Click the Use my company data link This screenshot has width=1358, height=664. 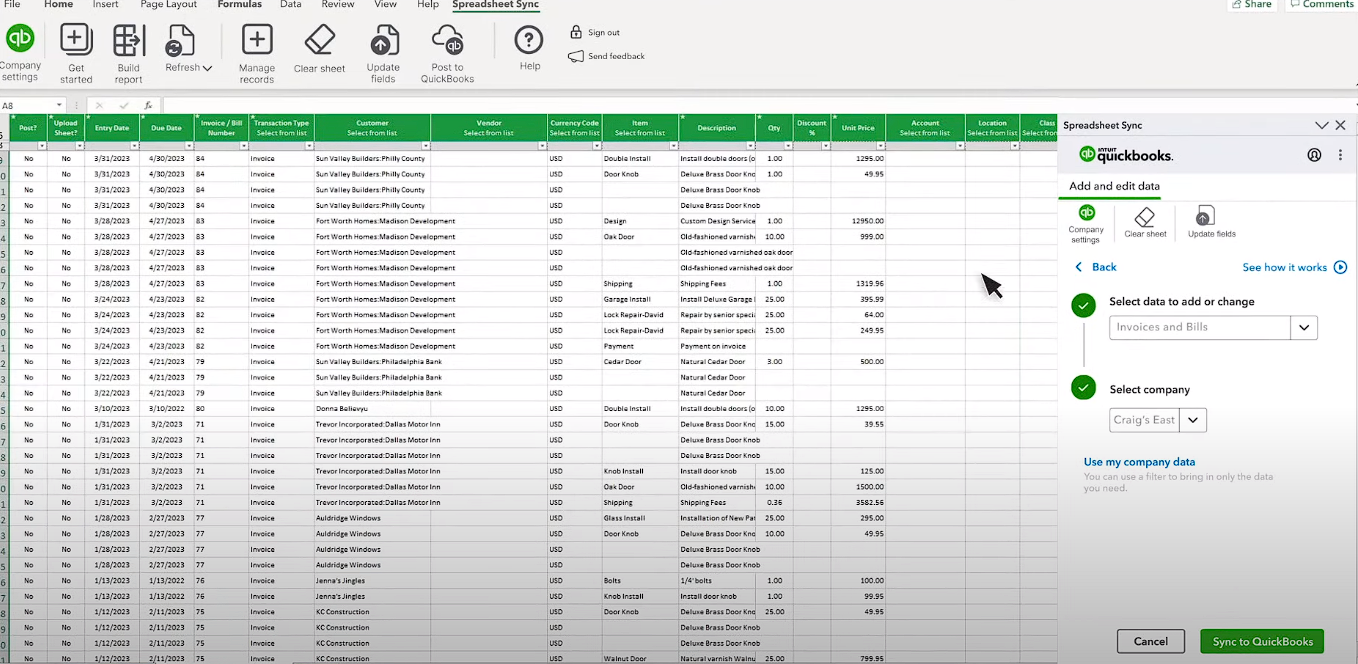(x=1139, y=462)
